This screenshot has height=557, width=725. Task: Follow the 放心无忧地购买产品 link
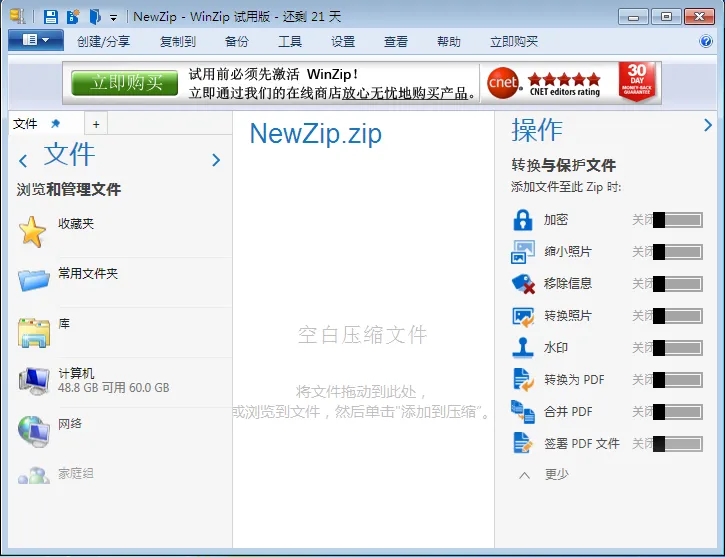(x=405, y=93)
